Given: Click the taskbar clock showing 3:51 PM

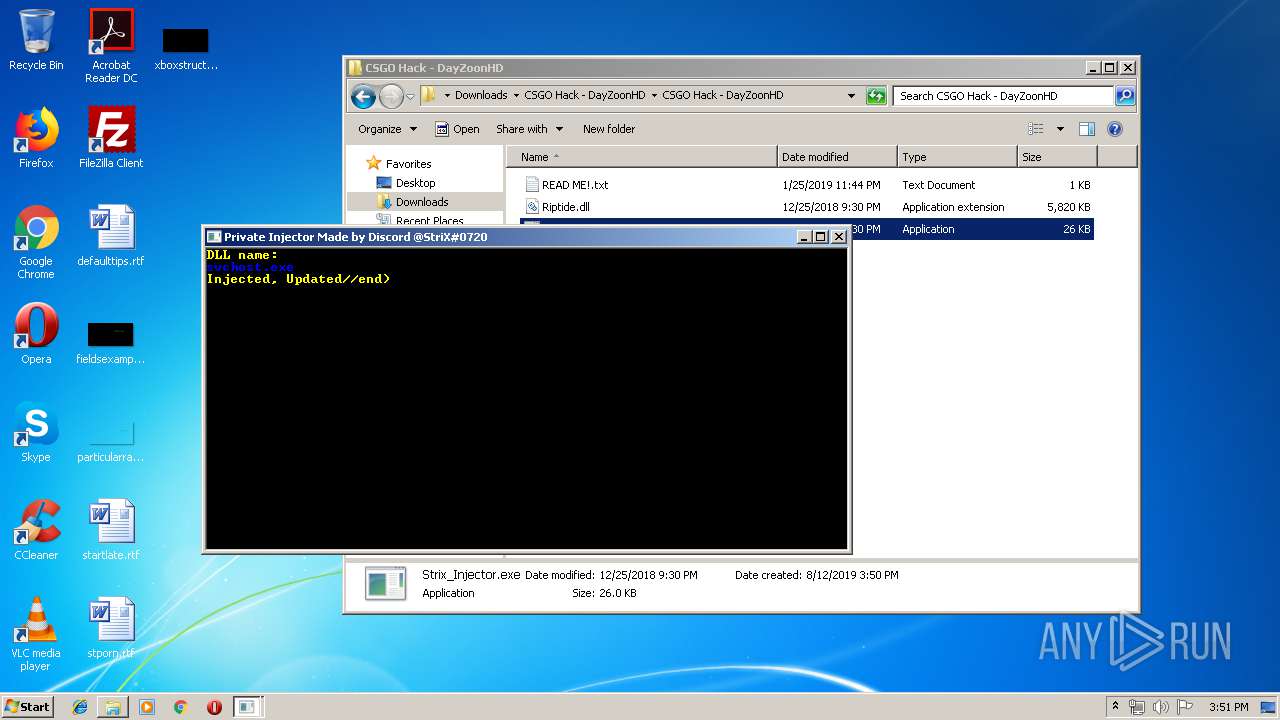Looking at the screenshot, I should click(x=1228, y=707).
